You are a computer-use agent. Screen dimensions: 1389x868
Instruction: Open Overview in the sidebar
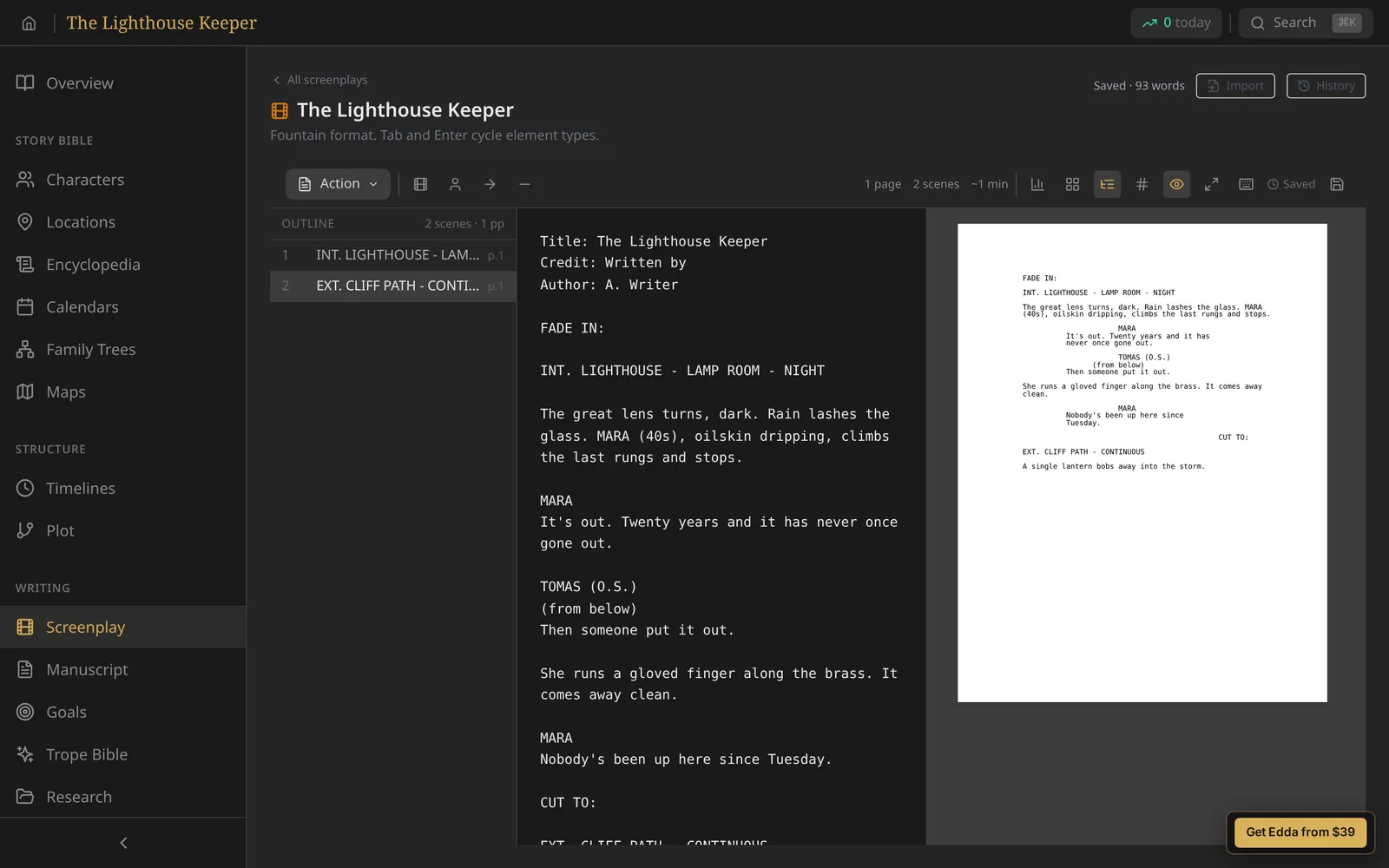123,83
